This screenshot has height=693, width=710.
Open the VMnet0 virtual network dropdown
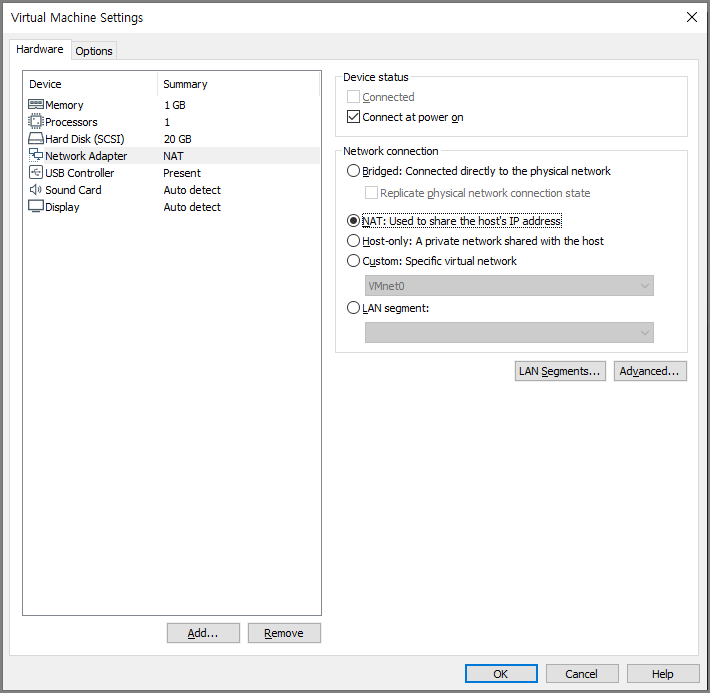pos(509,285)
